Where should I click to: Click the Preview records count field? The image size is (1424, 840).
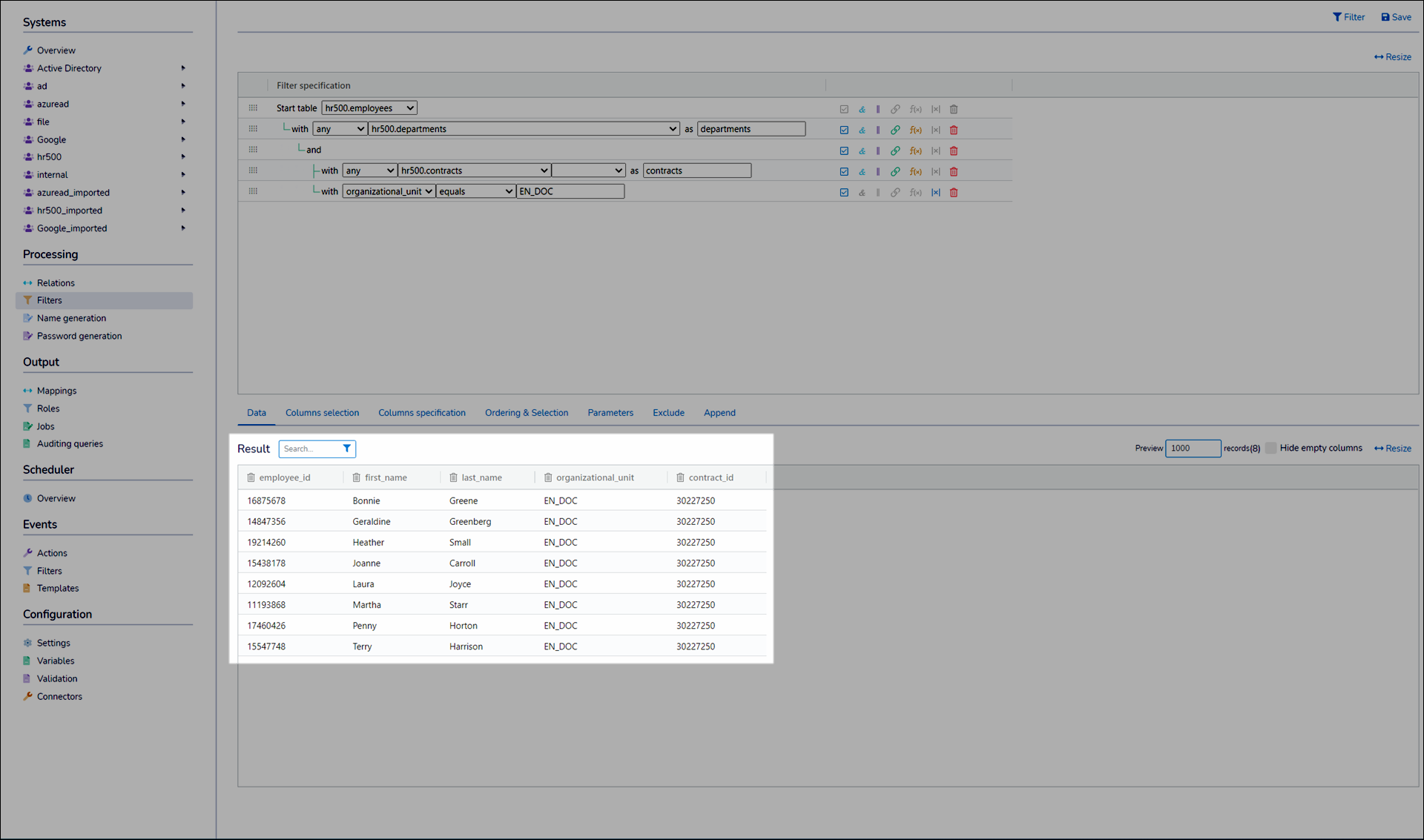1192,448
